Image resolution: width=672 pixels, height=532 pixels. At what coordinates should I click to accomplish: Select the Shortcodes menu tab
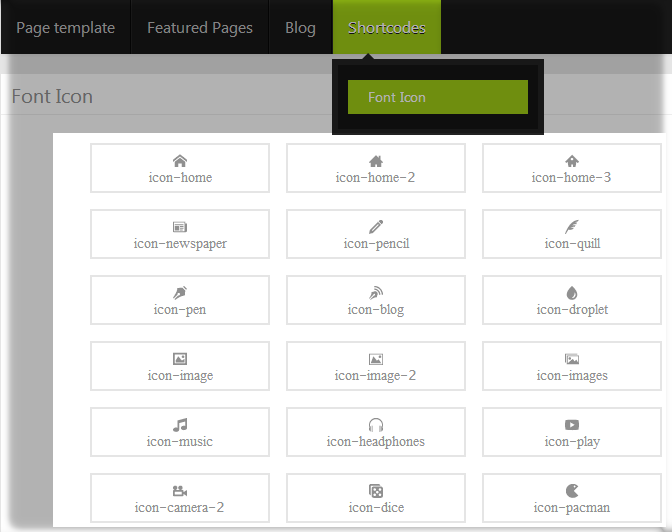387,28
